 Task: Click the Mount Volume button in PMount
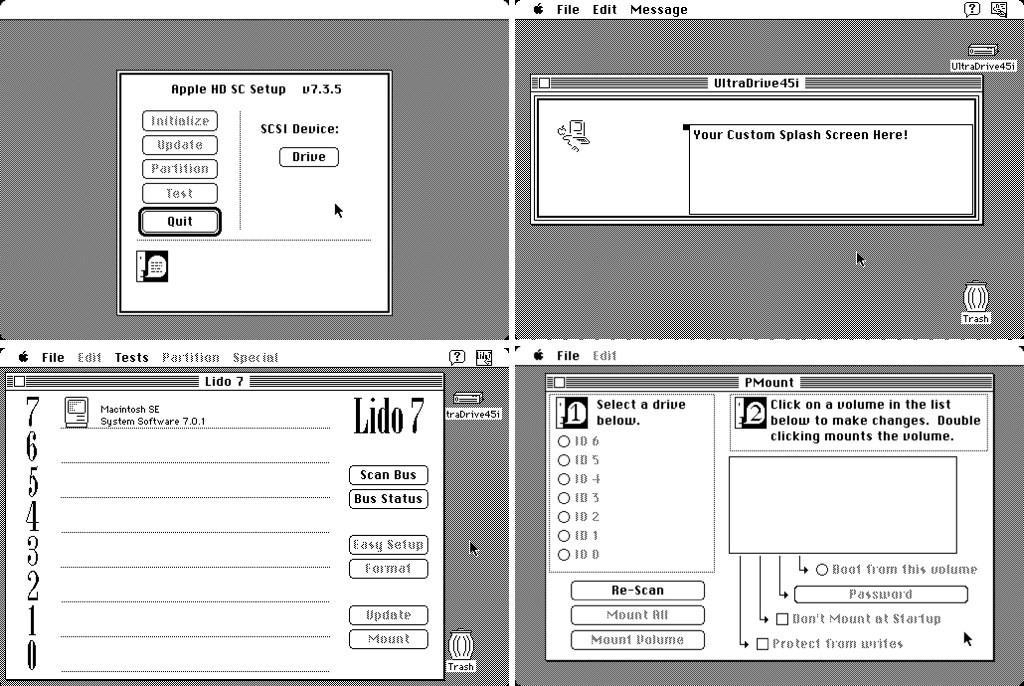(x=637, y=640)
